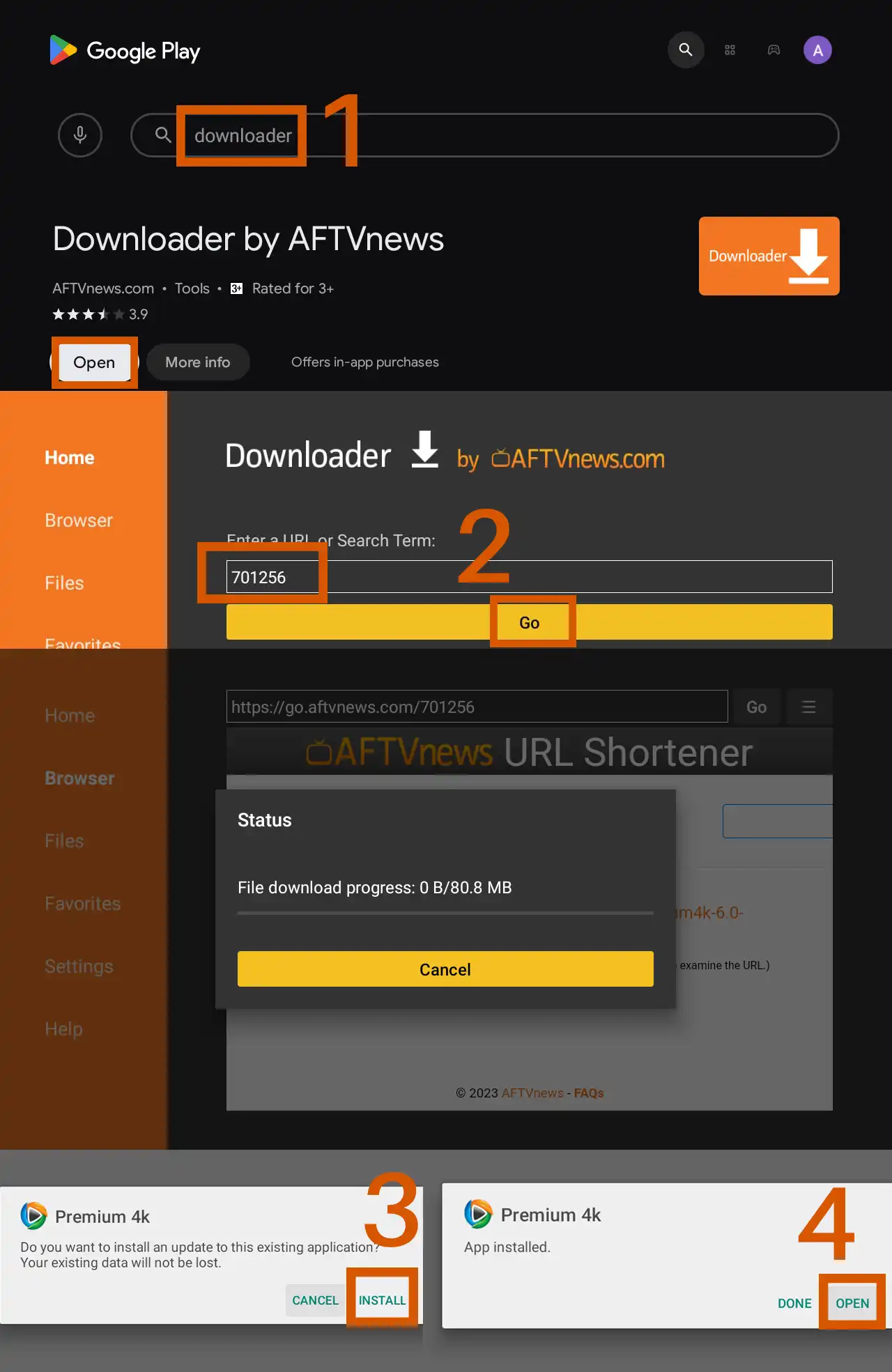This screenshot has width=892, height=1372.
Task: Select Browser in the orange sidebar
Action: (x=79, y=521)
